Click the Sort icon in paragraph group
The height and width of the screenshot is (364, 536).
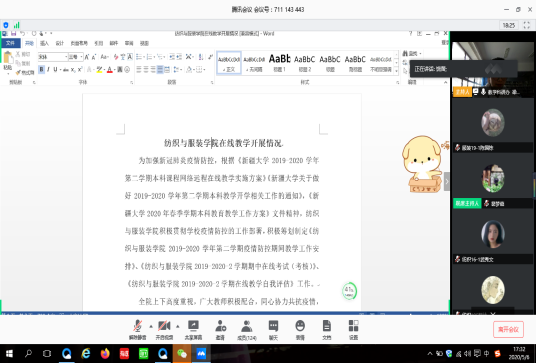click(201, 57)
